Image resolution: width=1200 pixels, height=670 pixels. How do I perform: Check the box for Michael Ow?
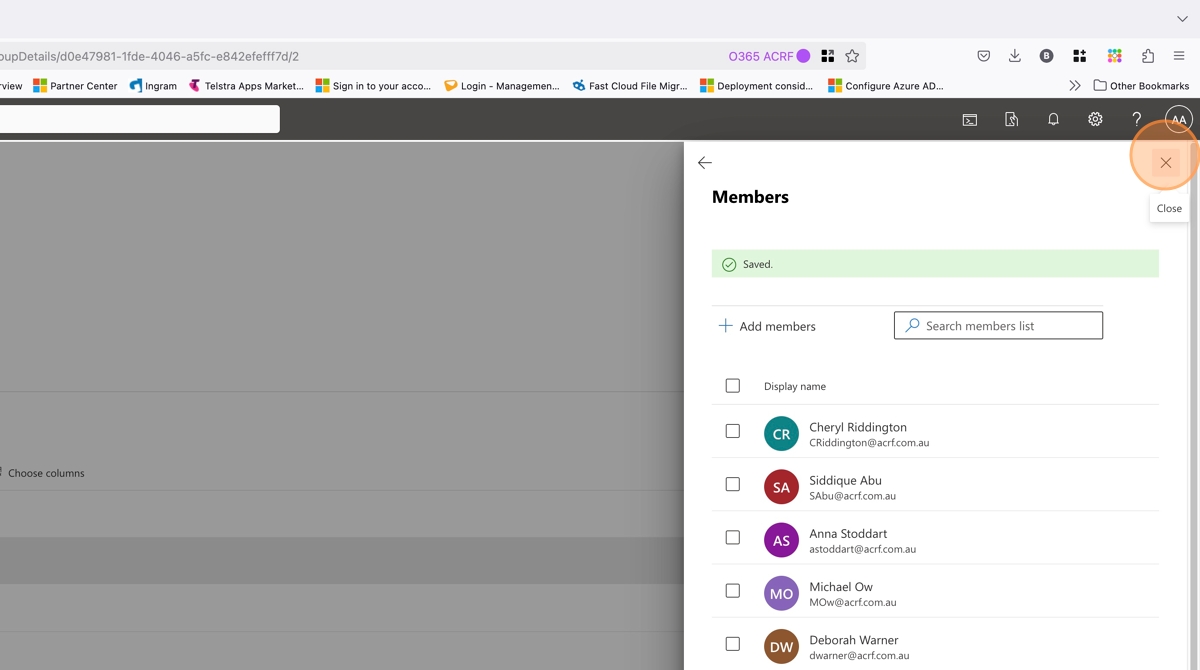733,591
